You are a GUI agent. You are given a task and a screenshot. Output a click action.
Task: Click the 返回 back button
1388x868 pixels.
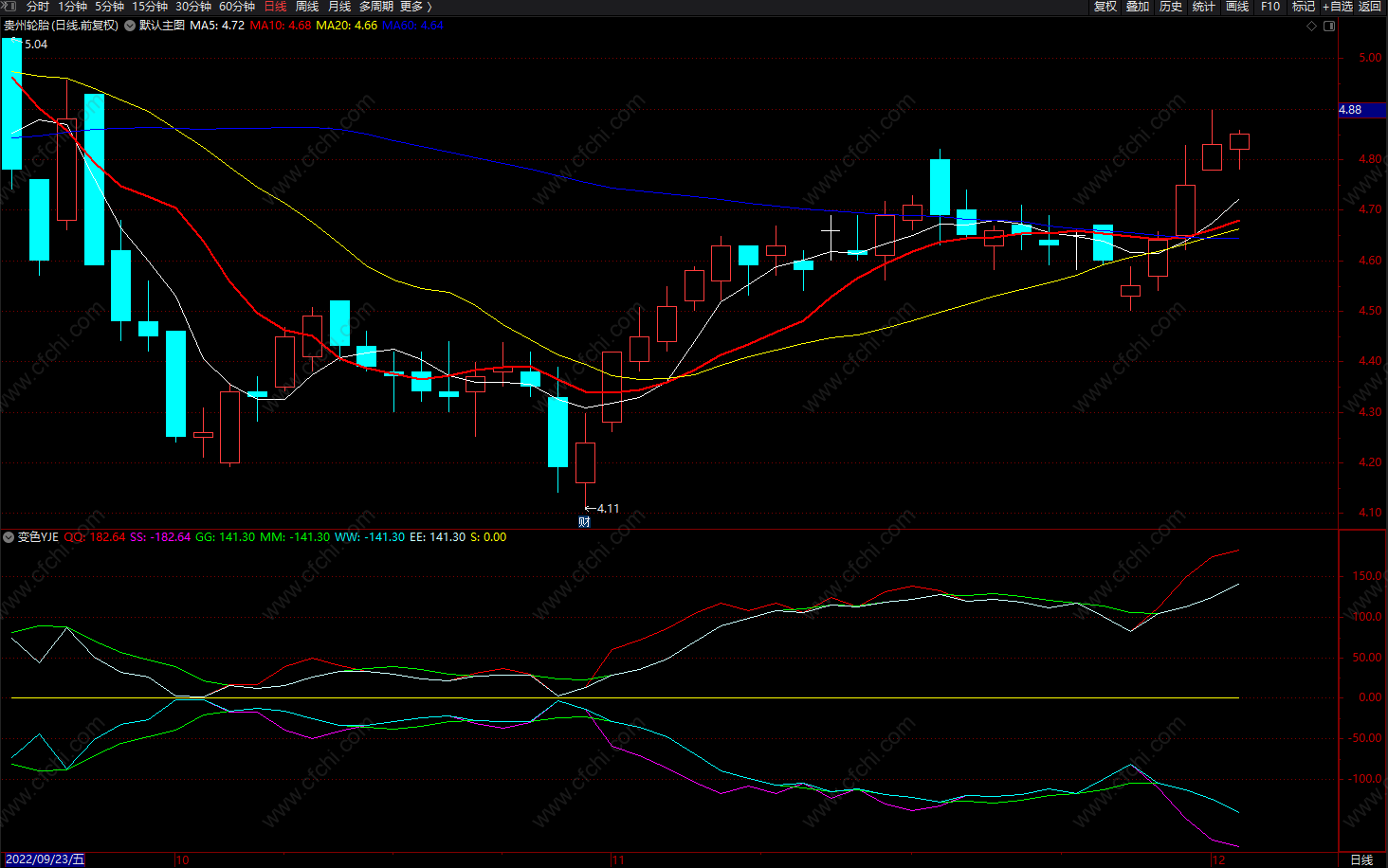tap(1370, 7)
